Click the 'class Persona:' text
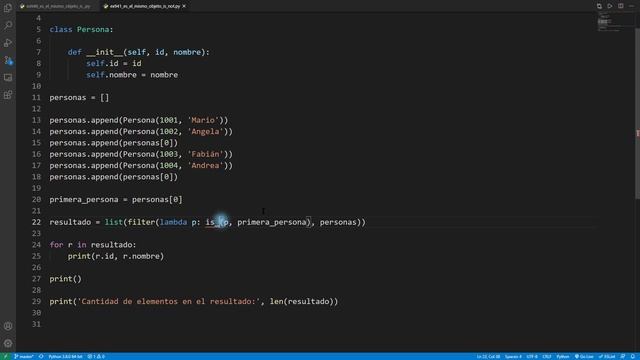Viewport: 640px width, 360px height. click(81, 29)
